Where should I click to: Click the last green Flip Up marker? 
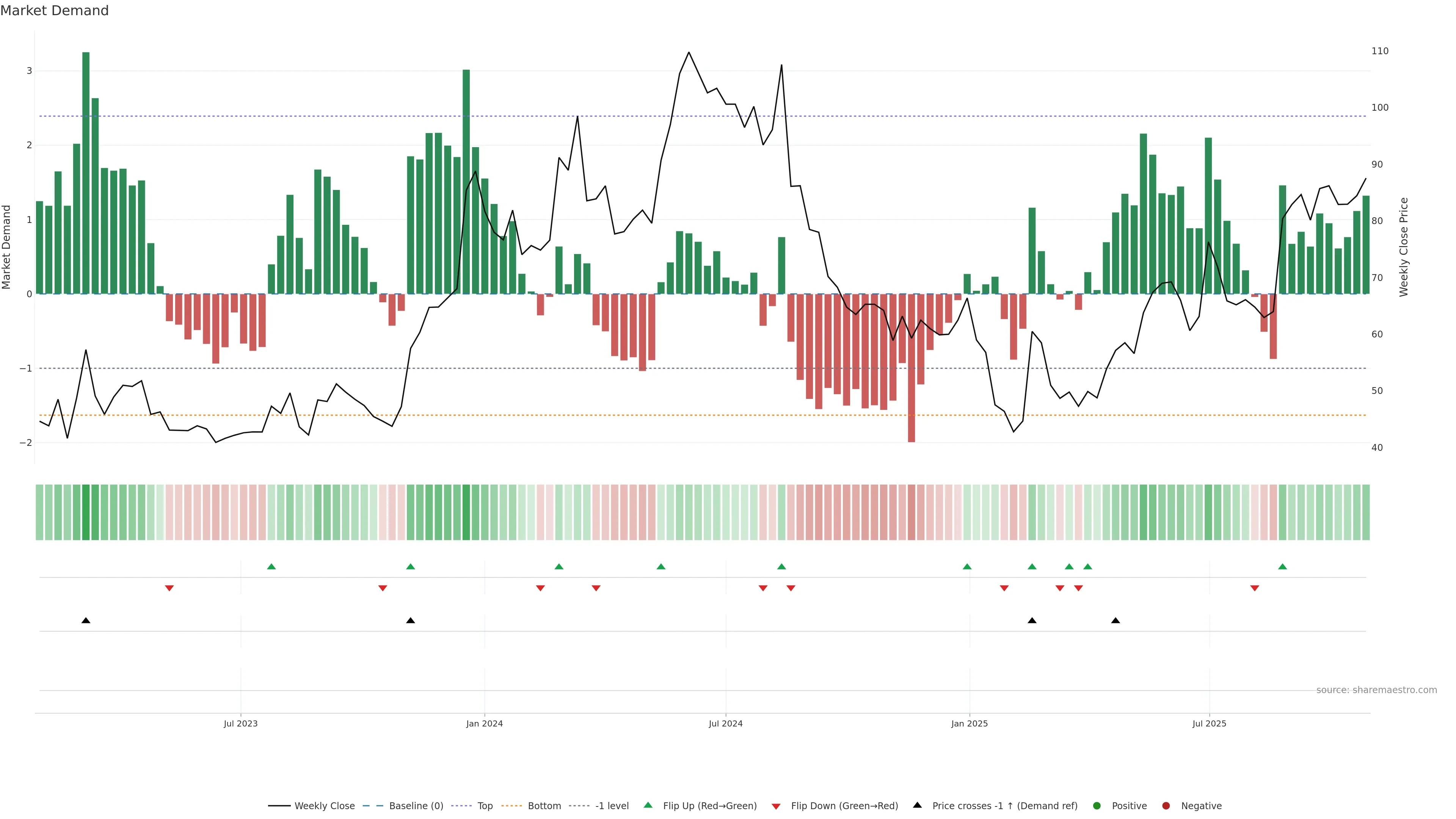(1282, 566)
